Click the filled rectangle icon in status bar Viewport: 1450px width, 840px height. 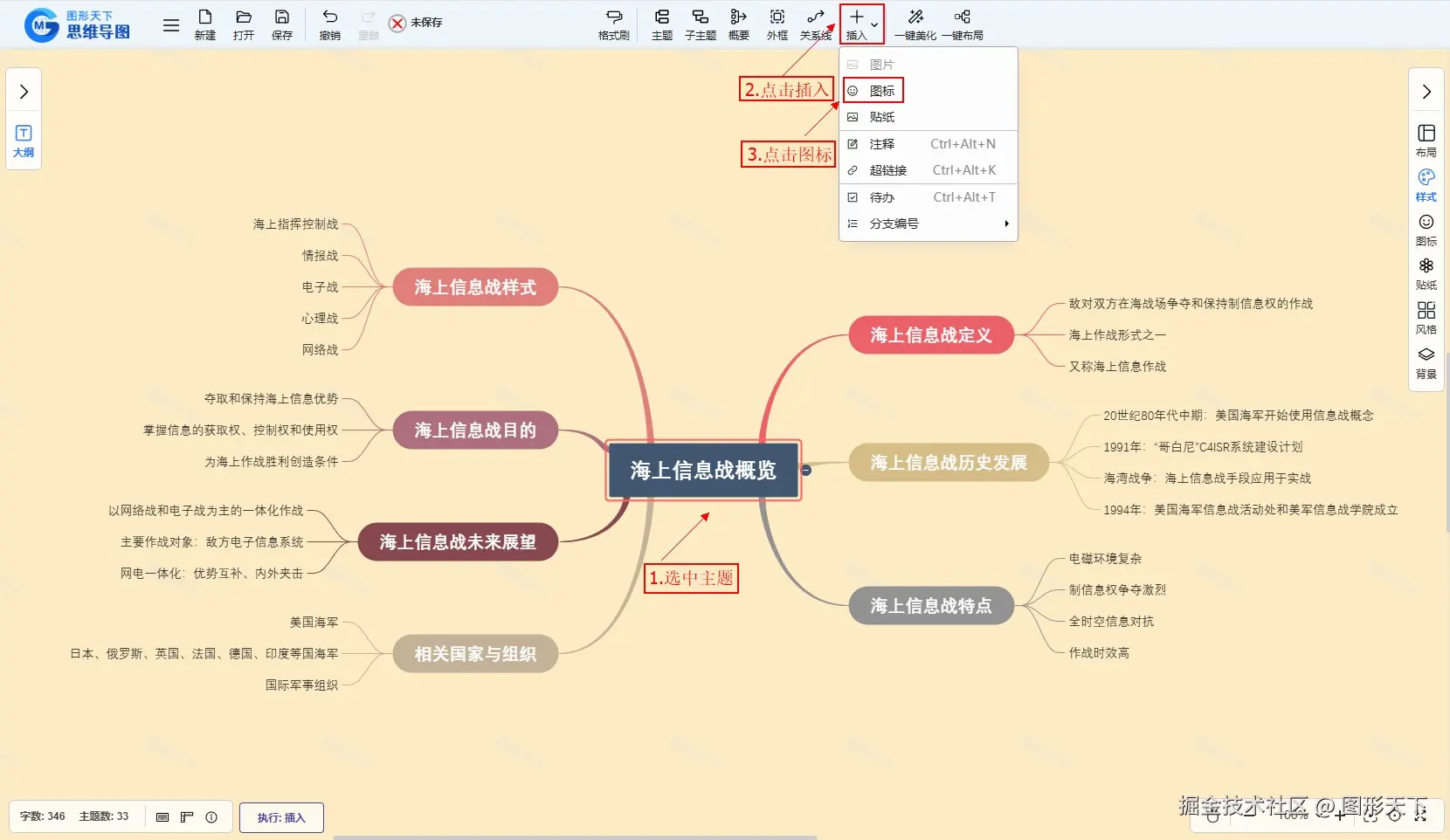[162, 817]
